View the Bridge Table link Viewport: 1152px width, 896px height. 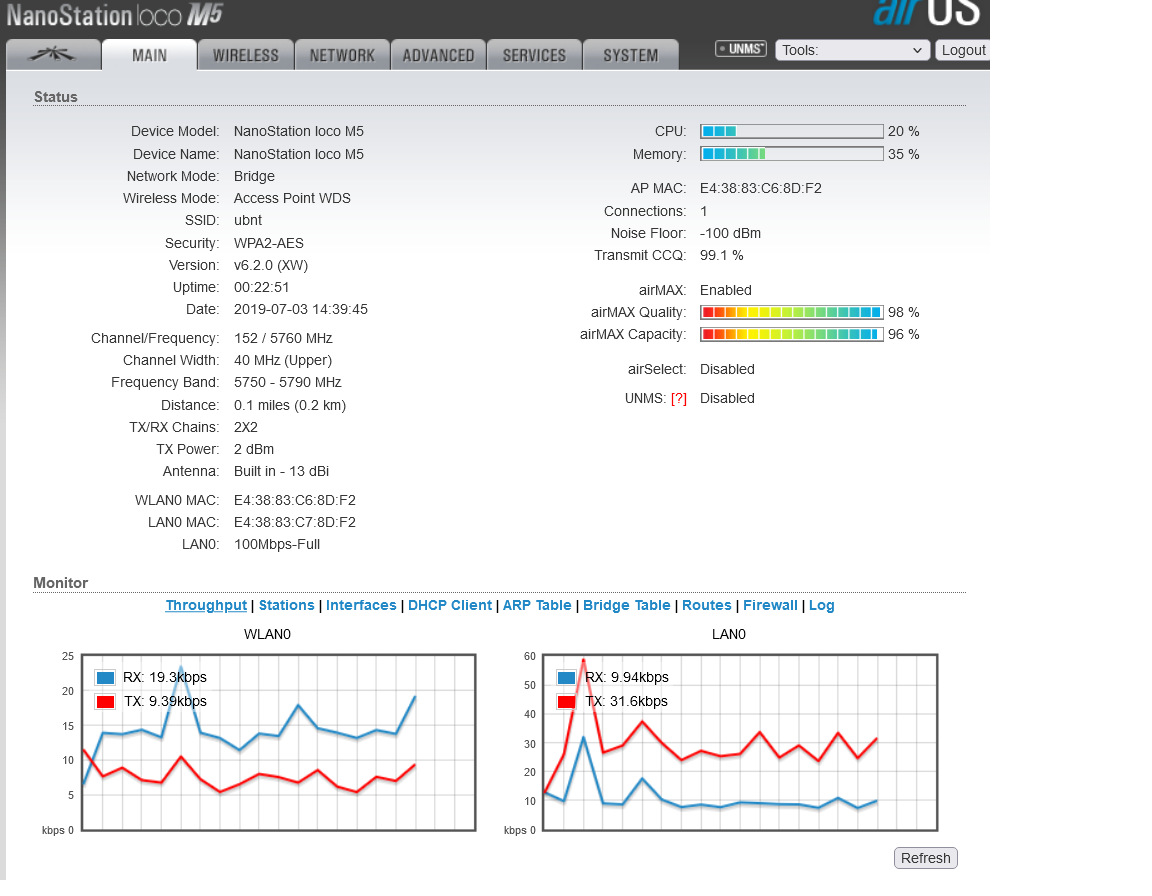(x=627, y=606)
